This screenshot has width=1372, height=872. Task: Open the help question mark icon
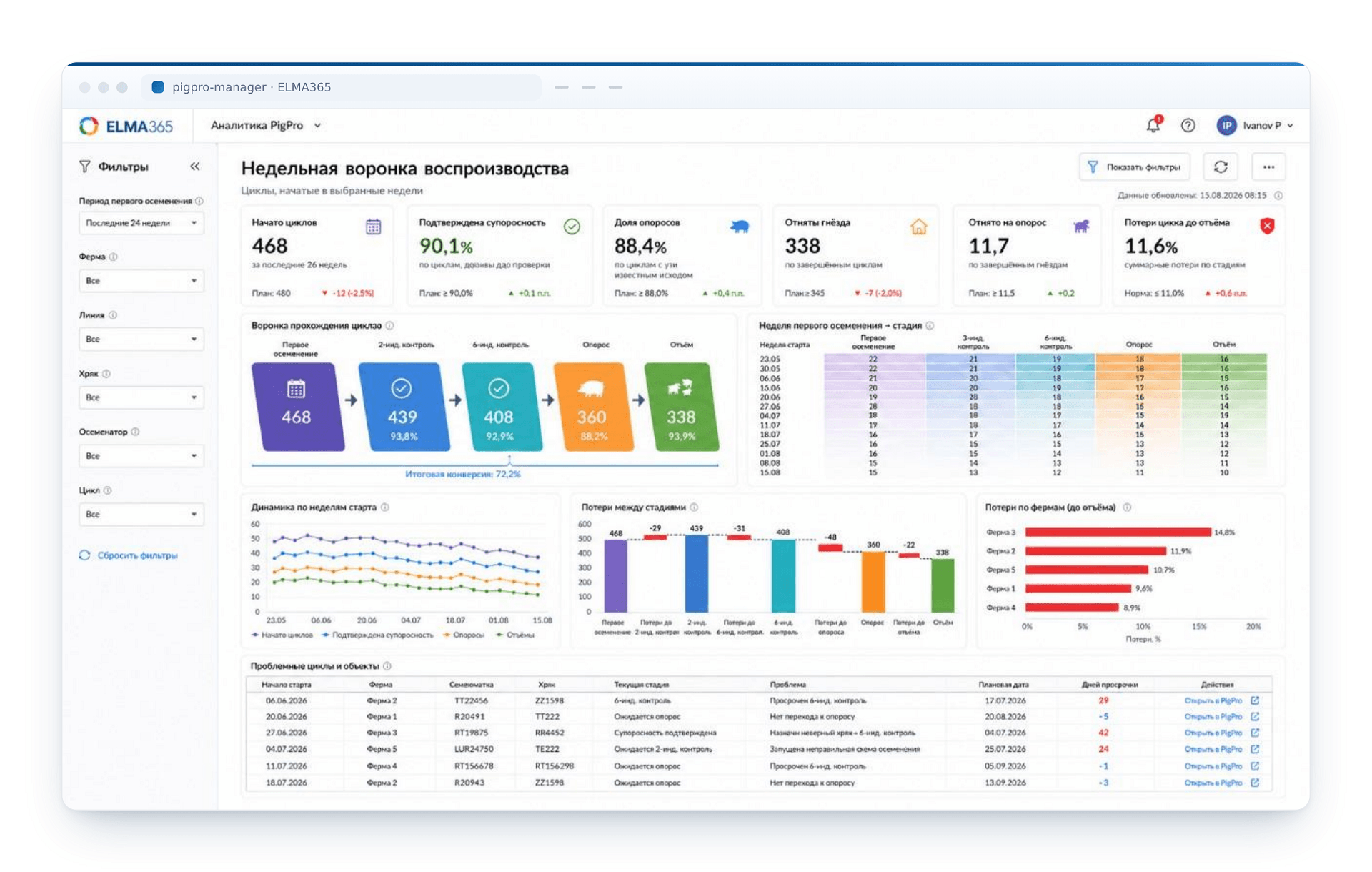coord(1188,125)
